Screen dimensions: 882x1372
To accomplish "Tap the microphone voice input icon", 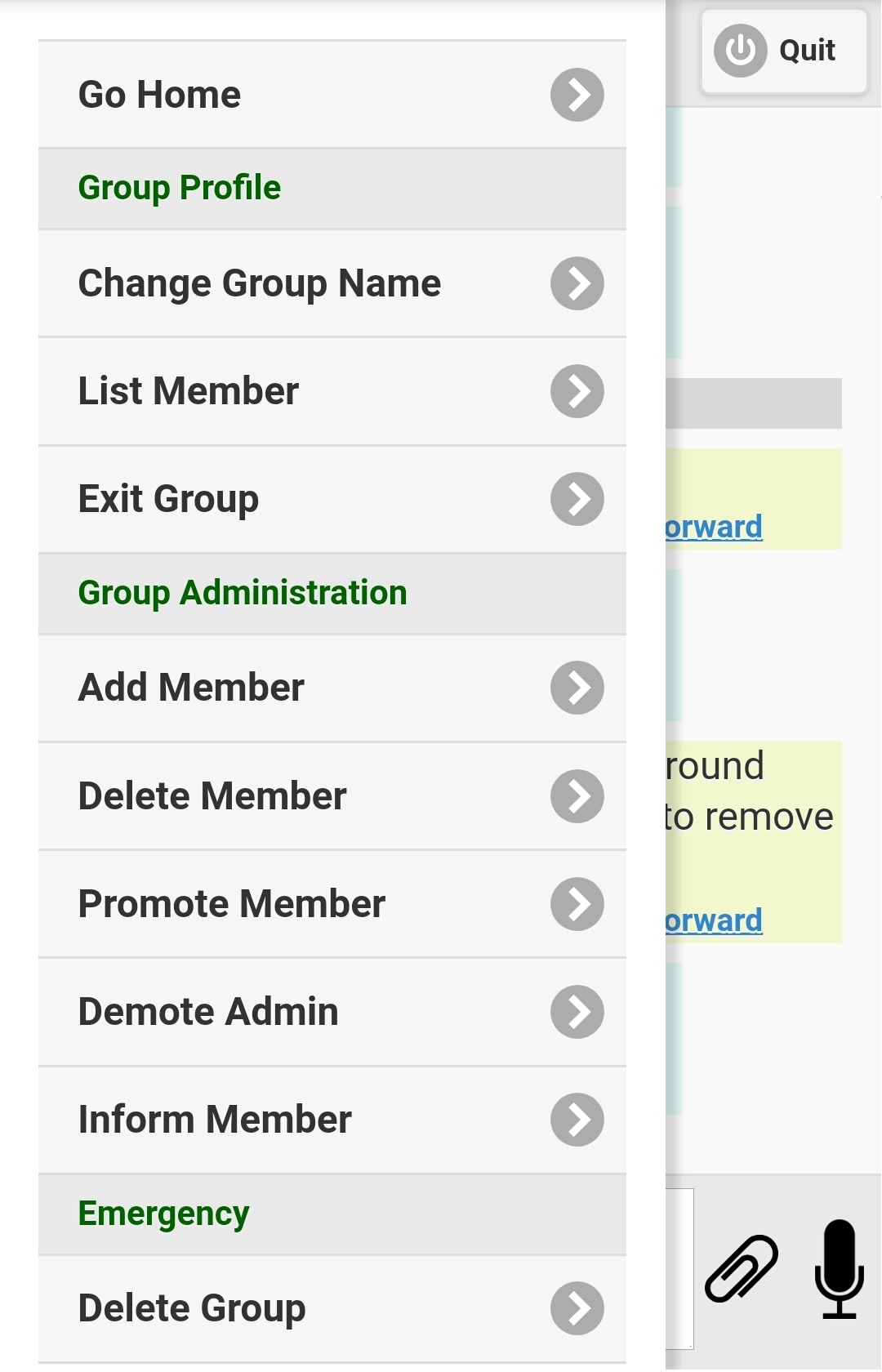I will [839, 1268].
